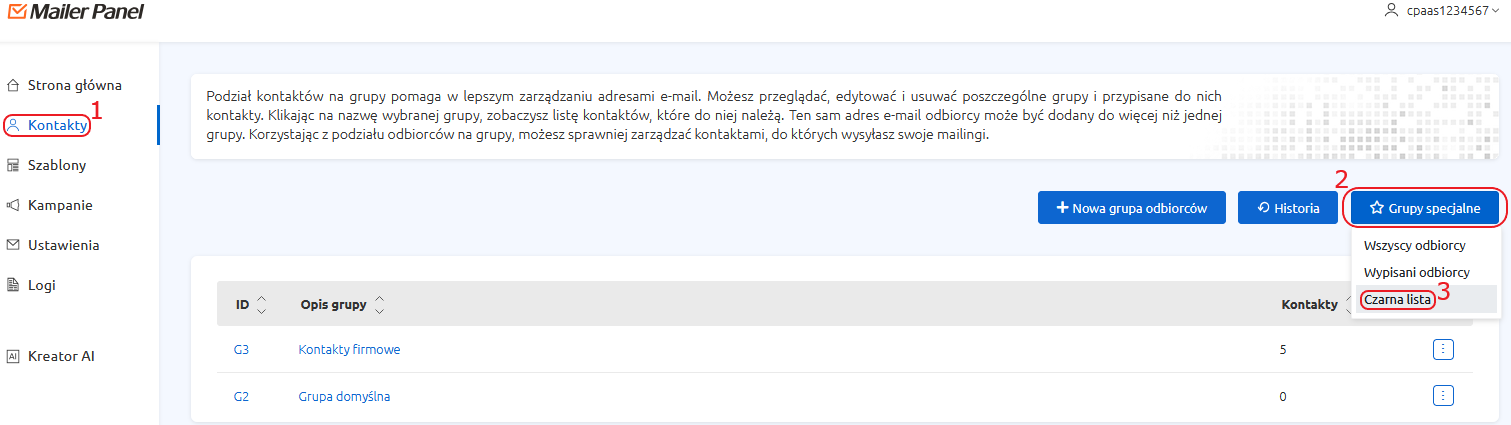Click the megaphone icon beside Kampanie
1511x425 pixels.
[x=13, y=205]
